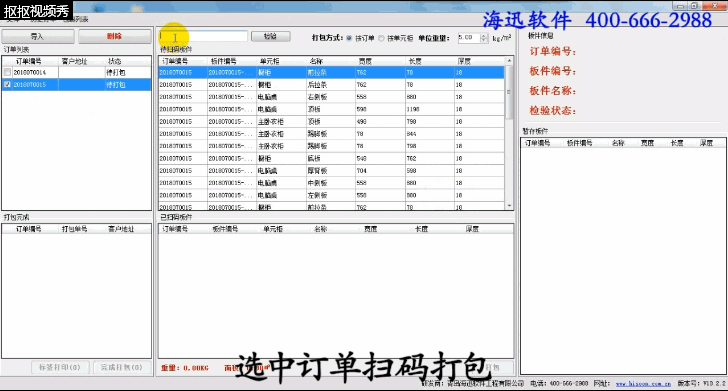This screenshot has height=391, width=728.
Task: Click the 板件编号 header in the scanned panels table
Action: (x=226, y=229)
